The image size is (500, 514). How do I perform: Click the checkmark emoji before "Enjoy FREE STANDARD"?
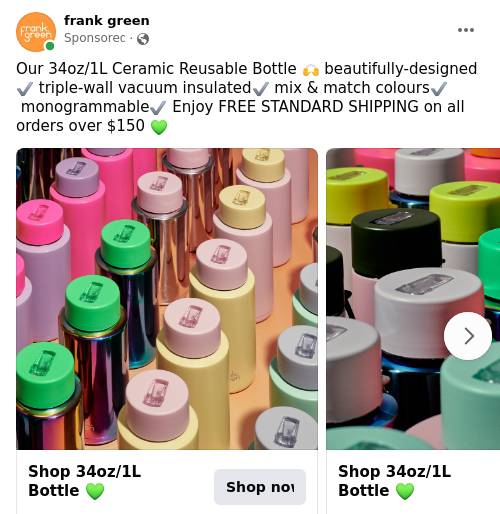coord(158,108)
